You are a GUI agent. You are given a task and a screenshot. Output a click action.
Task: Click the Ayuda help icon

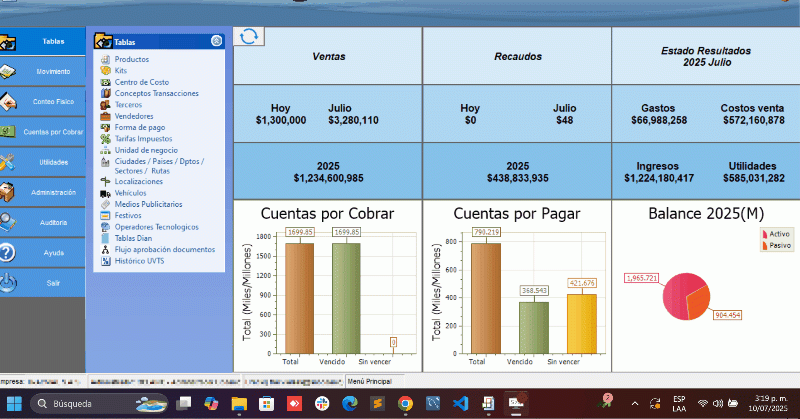pyautogui.click(x=9, y=253)
